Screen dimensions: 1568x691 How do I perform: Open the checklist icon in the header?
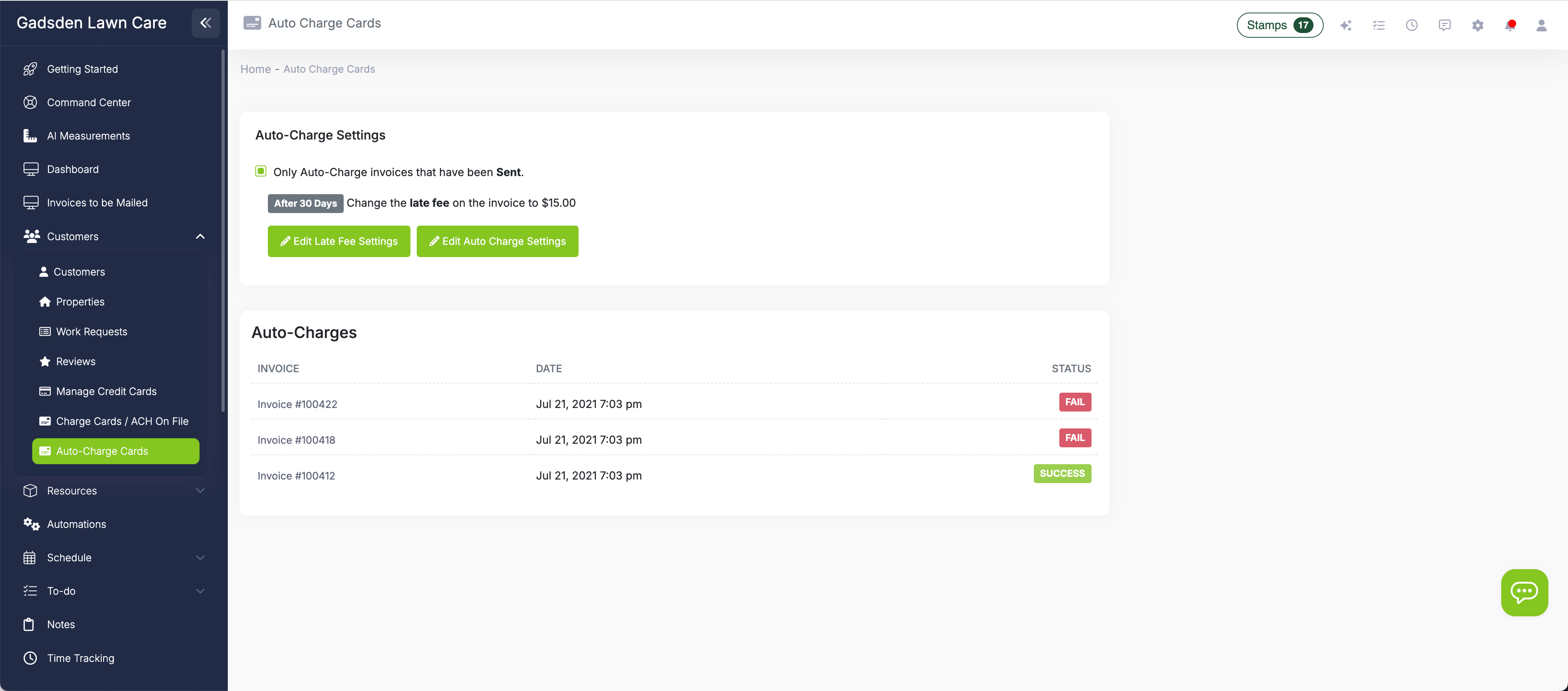[1379, 25]
